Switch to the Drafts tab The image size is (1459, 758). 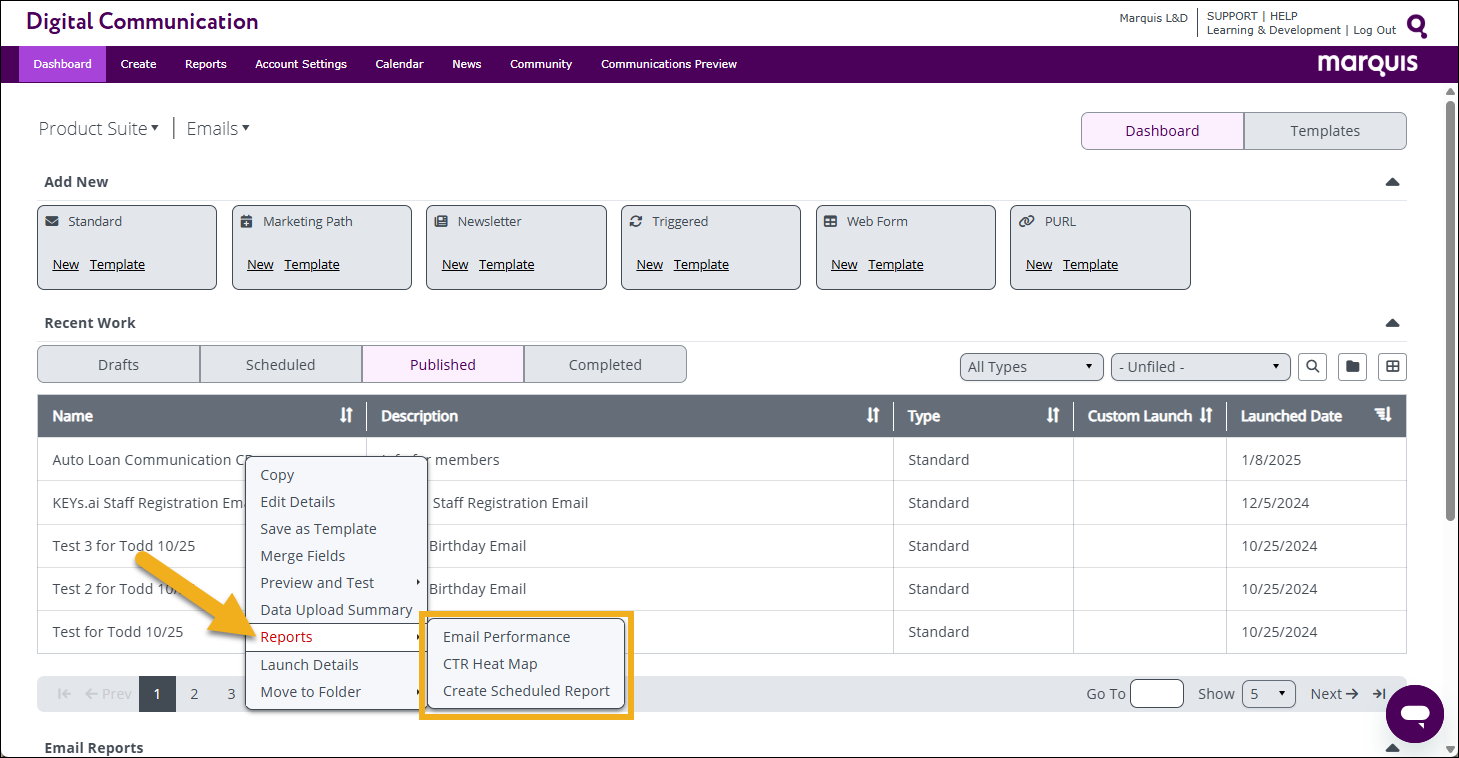point(118,365)
